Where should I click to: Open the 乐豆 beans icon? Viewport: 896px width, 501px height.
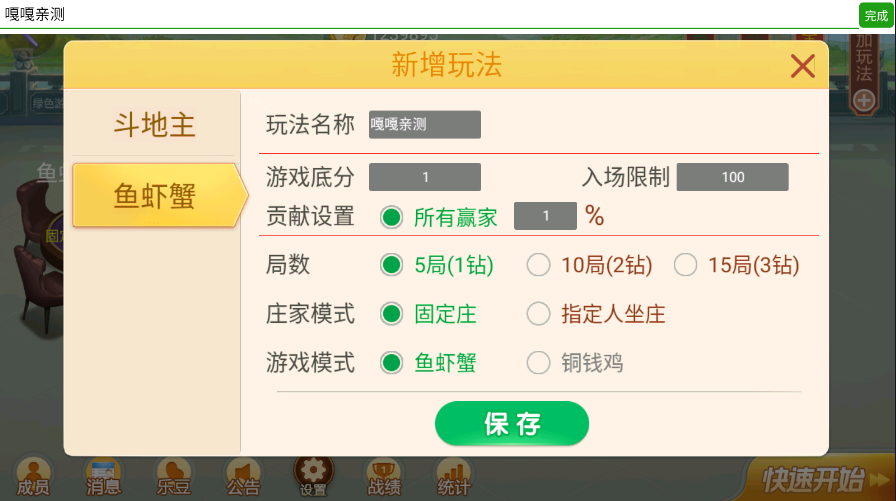coord(173,477)
